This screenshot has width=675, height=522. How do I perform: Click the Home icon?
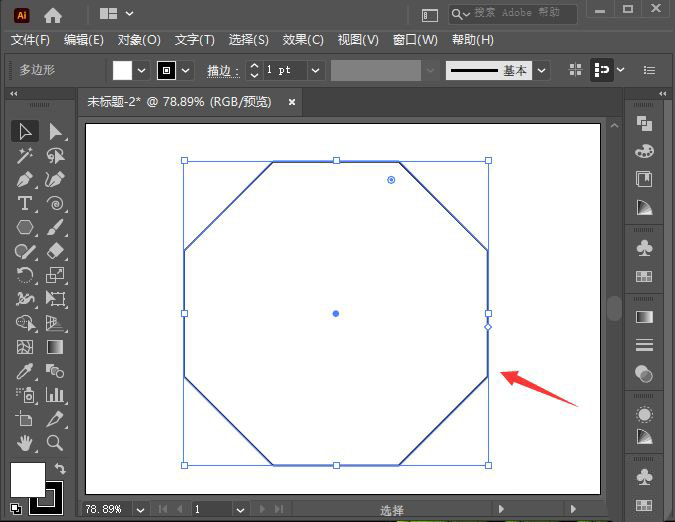coord(53,16)
